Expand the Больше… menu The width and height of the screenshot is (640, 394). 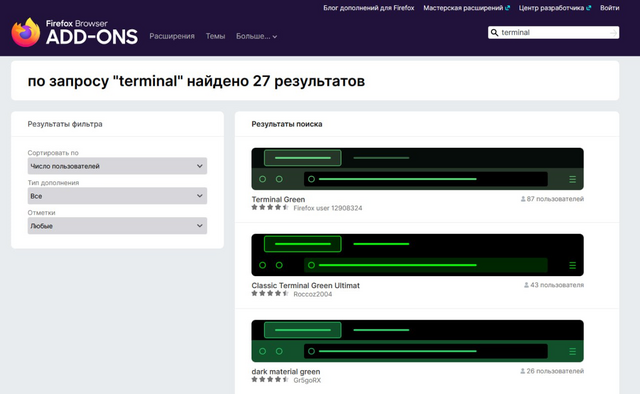[256, 36]
